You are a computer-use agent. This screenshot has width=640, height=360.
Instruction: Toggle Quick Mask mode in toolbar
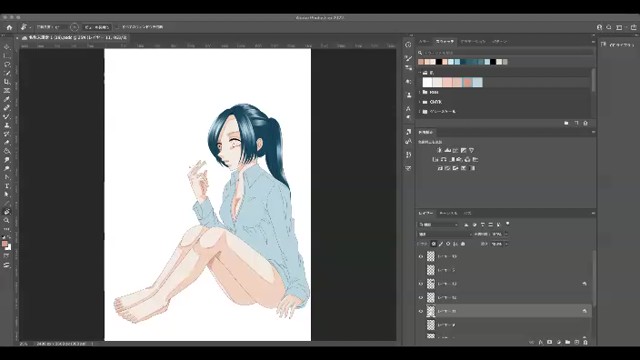coord(7,256)
